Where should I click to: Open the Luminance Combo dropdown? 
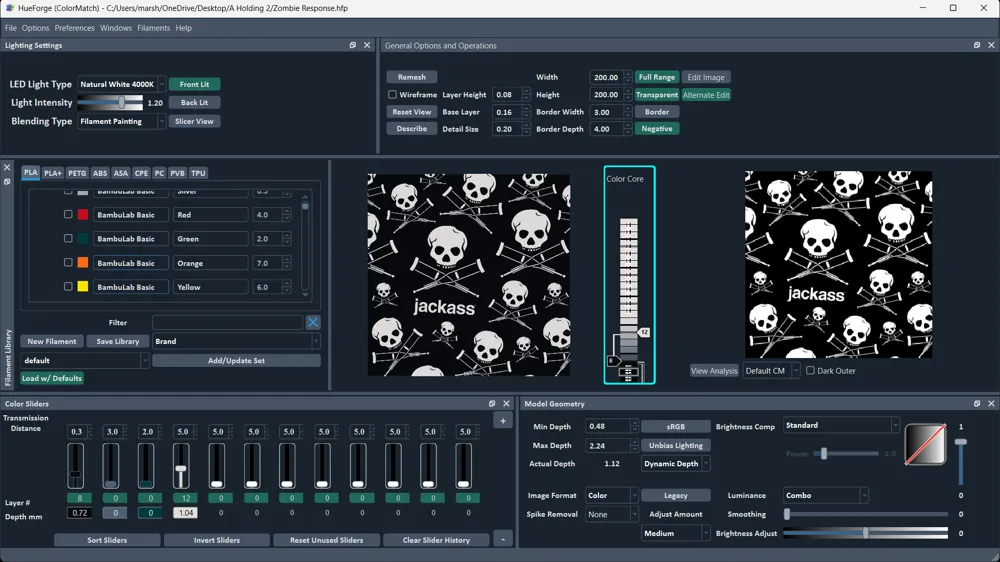point(825,495)
